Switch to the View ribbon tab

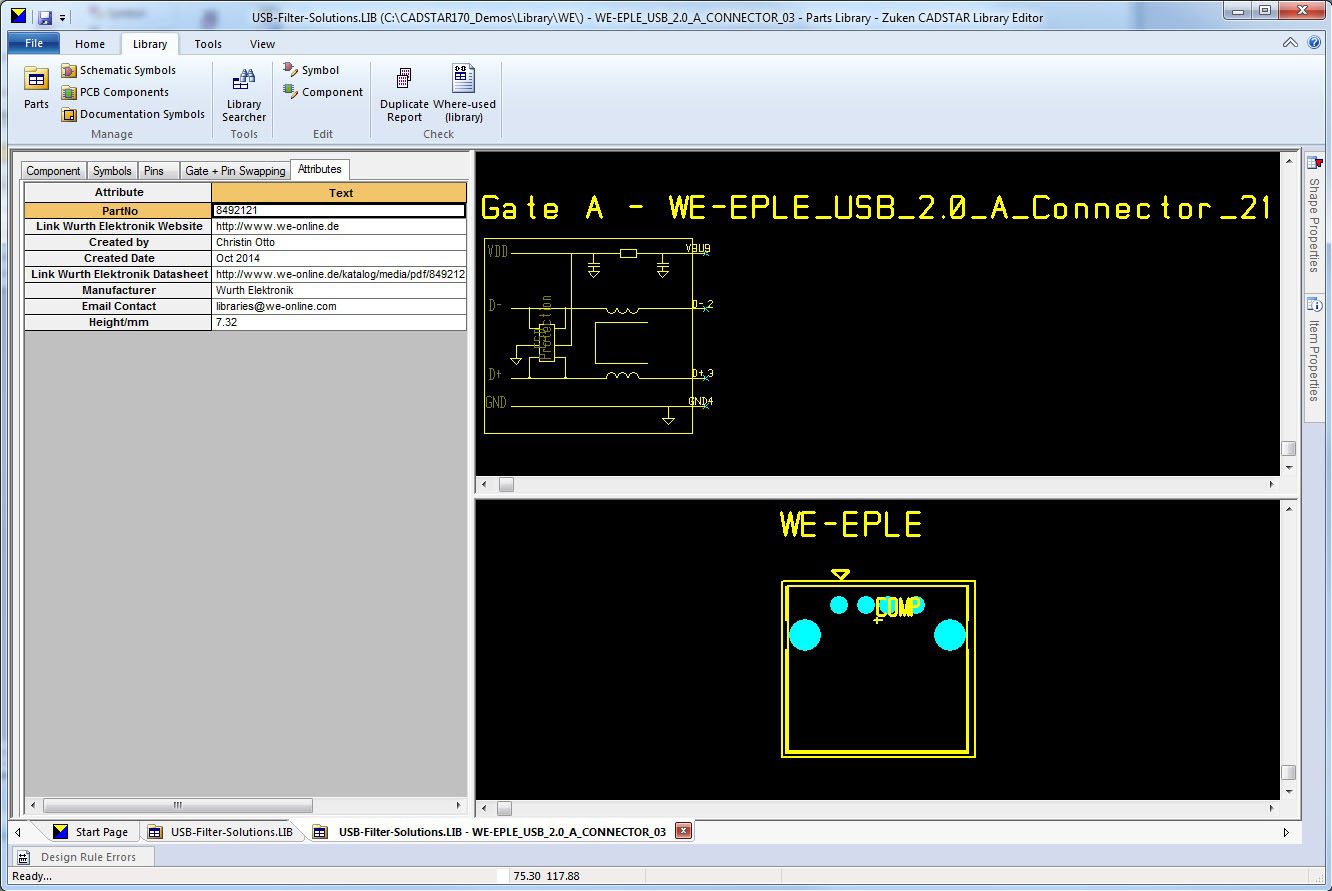[262, 44]
